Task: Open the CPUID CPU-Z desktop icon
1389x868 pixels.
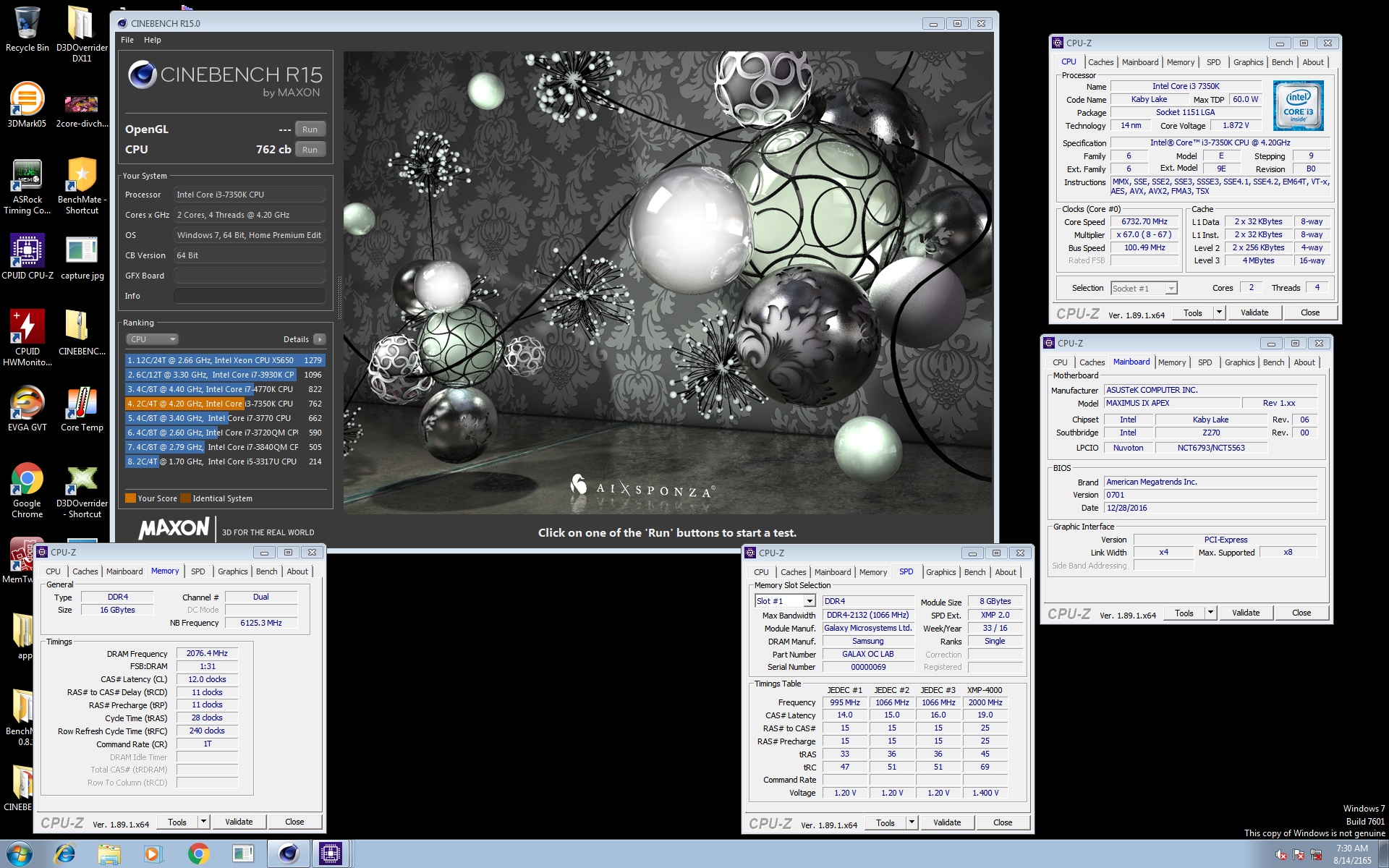Action: click(27, 258)
